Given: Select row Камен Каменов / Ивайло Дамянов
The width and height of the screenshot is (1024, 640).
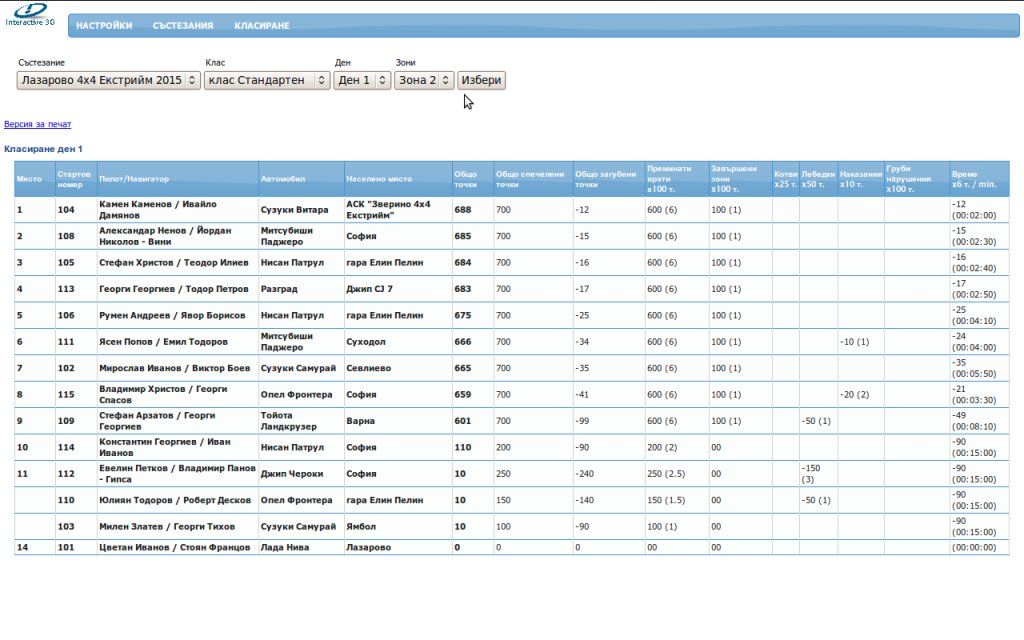Looking at the screenshot, I should point(511,210).
